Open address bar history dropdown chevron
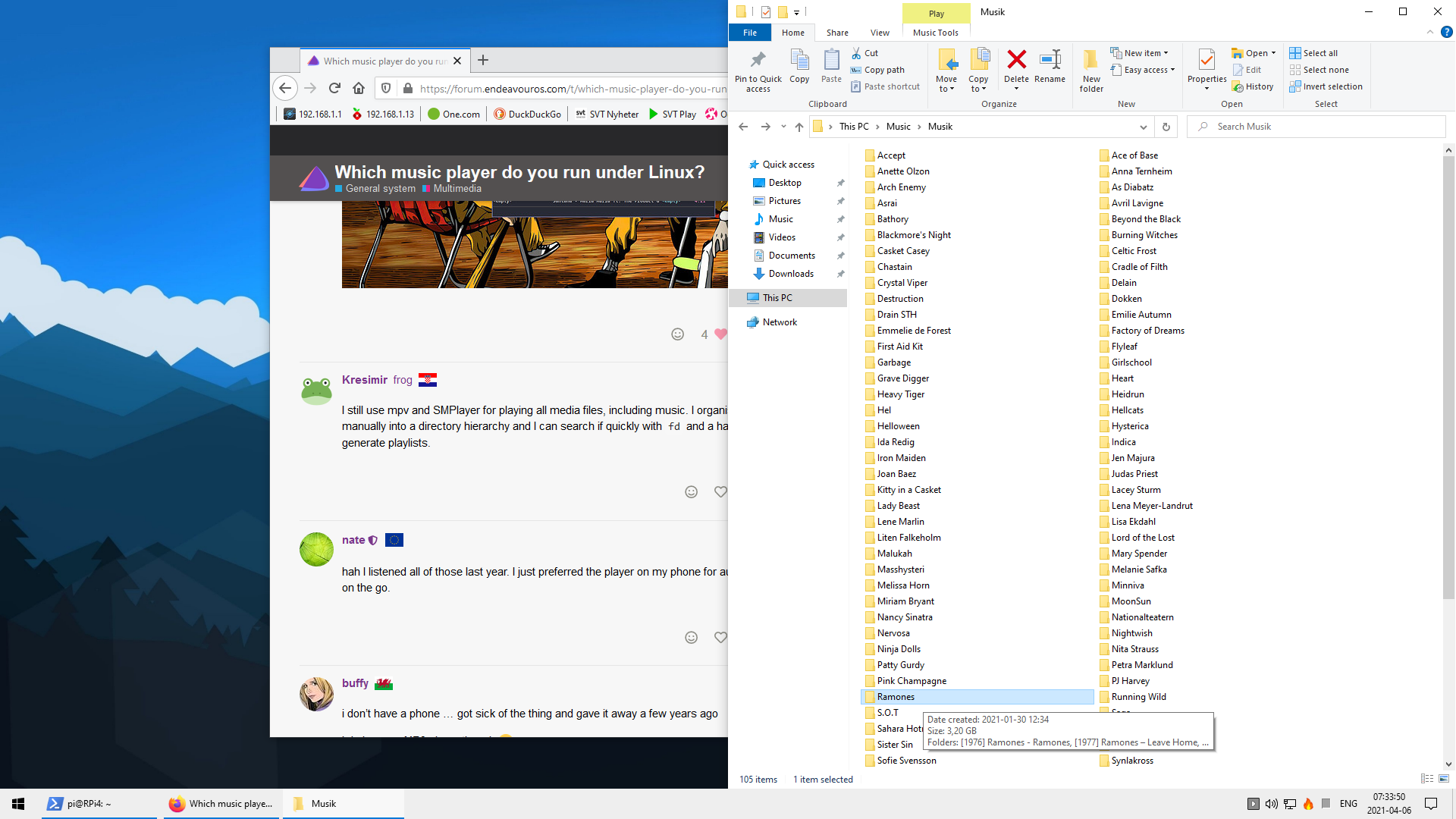Viewport: 1456px width, 819px height. (x=1143, y=127)
